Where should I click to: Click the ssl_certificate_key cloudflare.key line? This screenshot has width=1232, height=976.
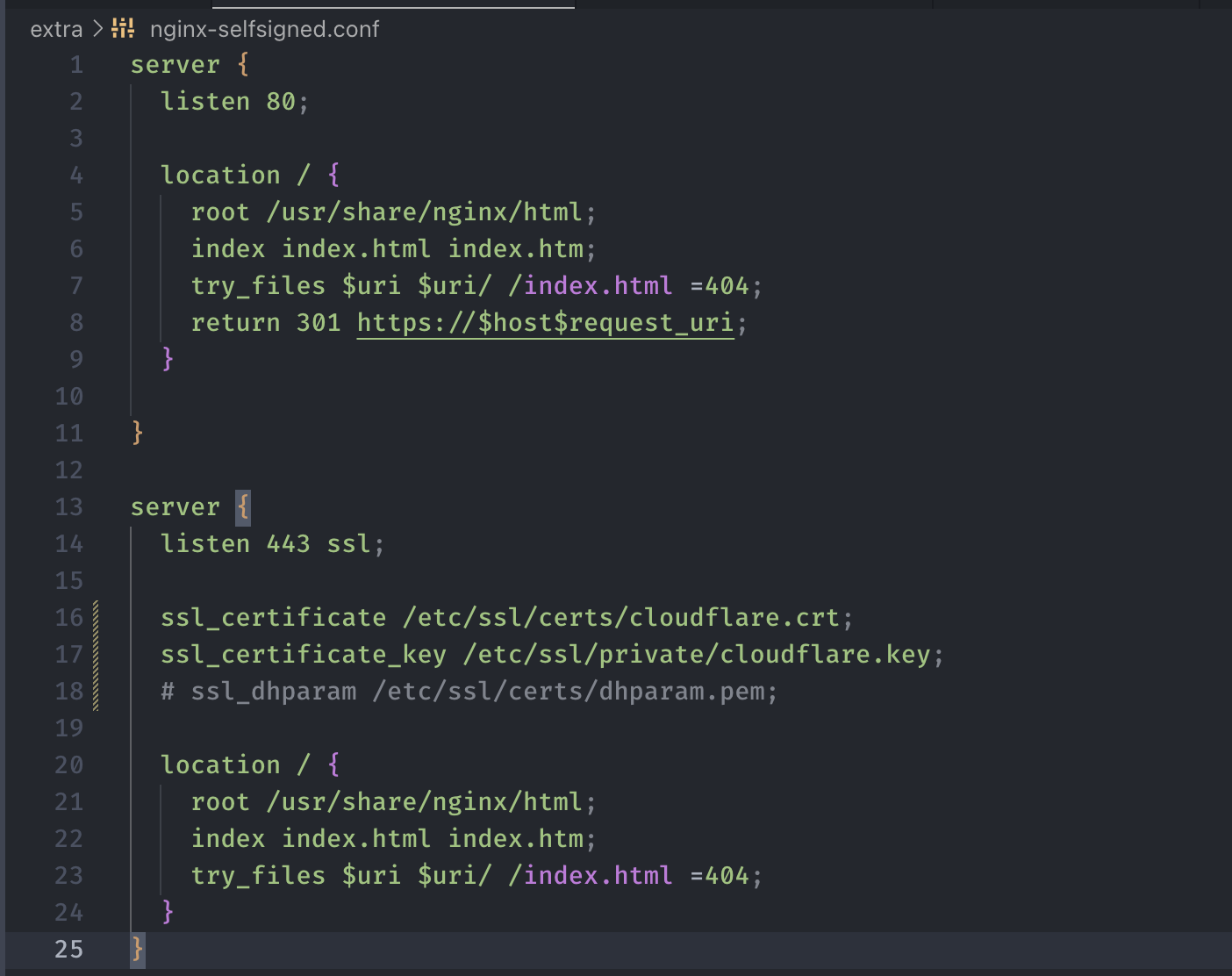[553, 655]
